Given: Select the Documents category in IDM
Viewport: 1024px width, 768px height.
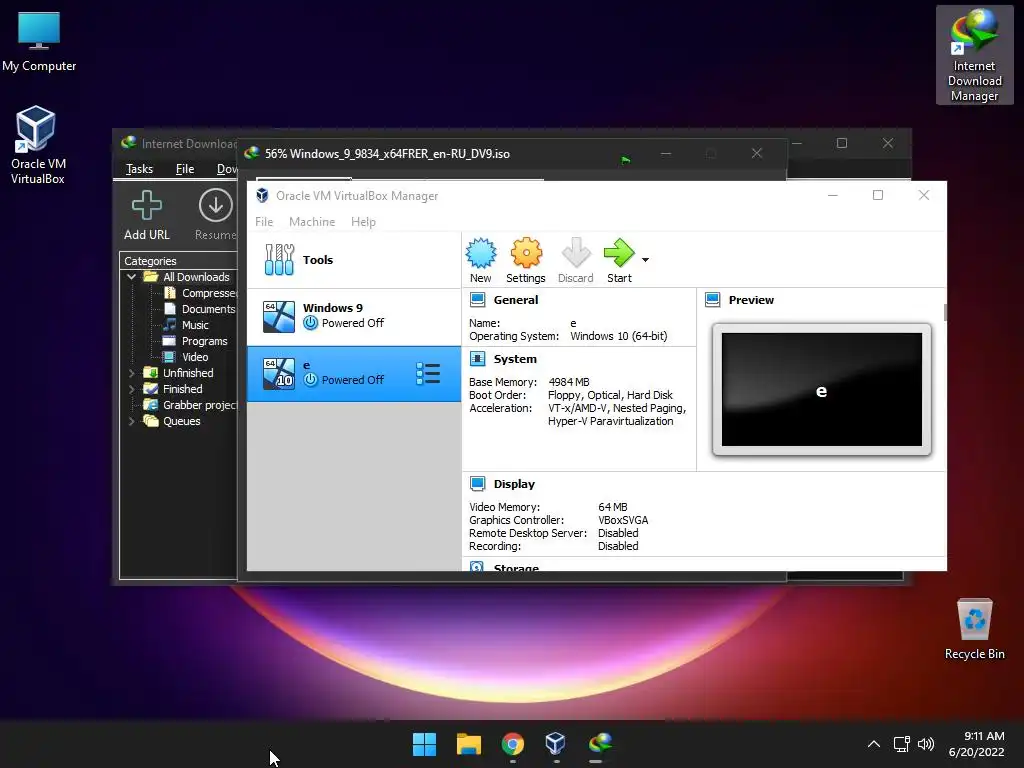Looking at the screenshot, I should pos(199,309).
